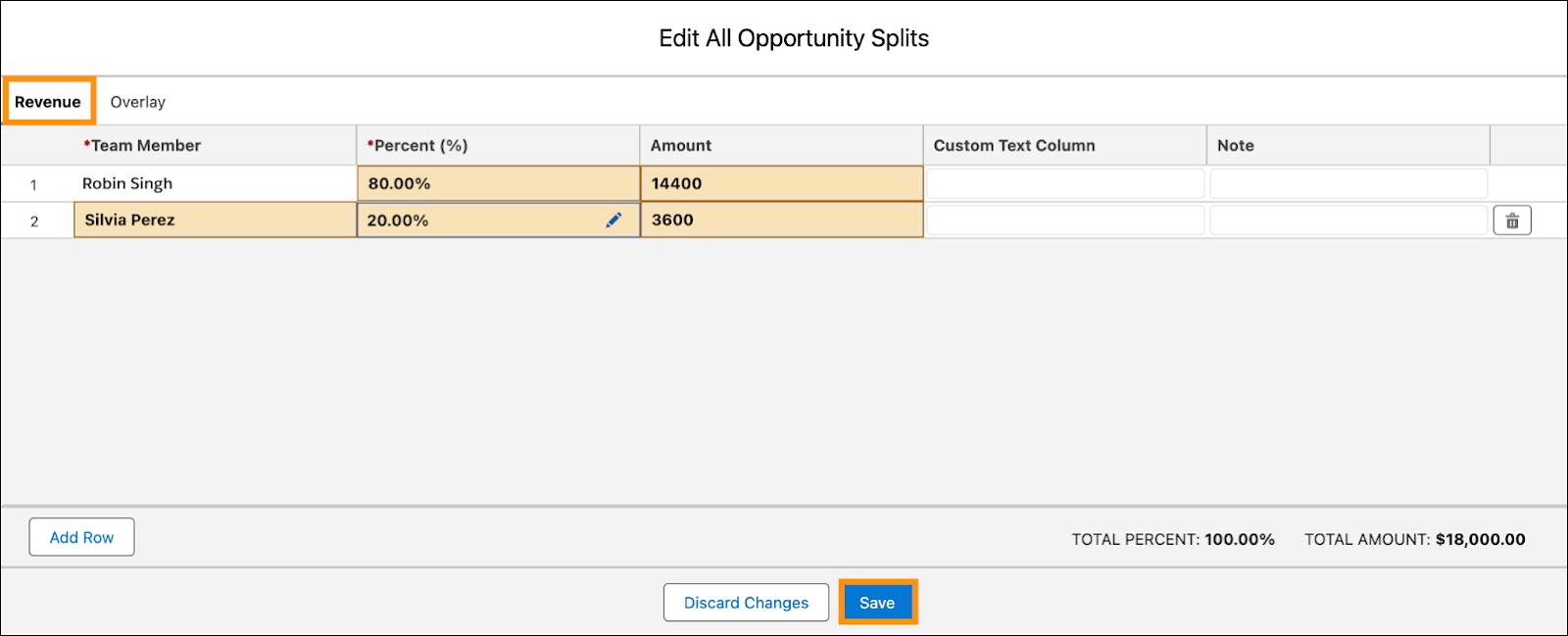
Task: Click the Amount column header
Action: tap(781, 145)
